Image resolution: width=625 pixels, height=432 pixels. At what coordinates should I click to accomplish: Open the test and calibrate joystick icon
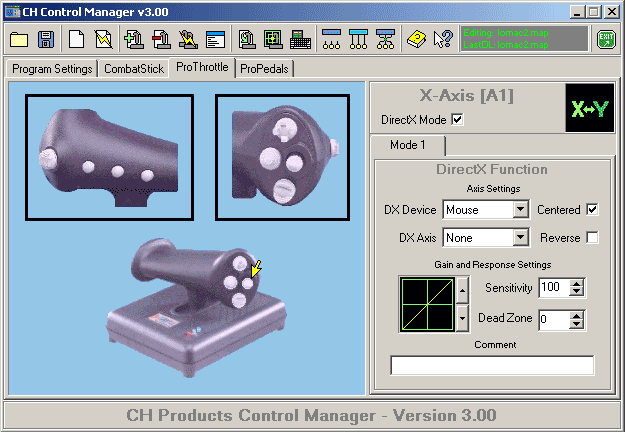pyautogui.click(x=247, y=39)
